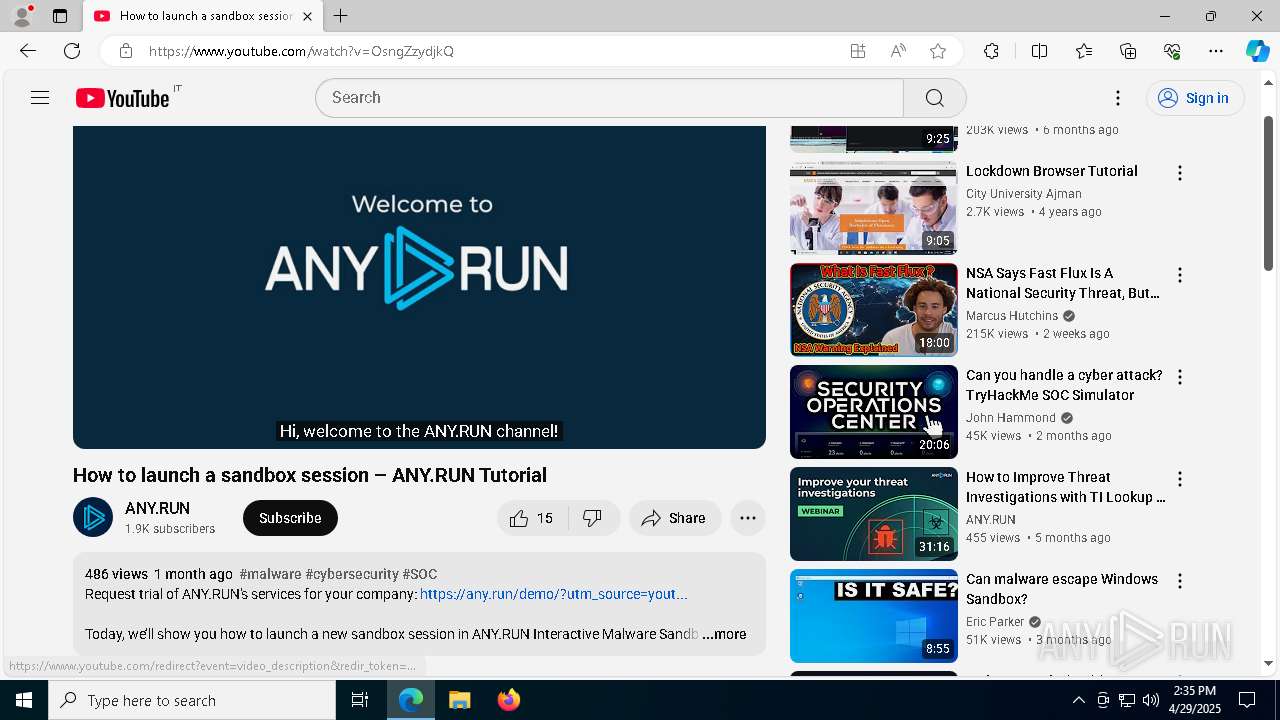Open more actions menu beside Share
1280x720 pixels.
point(747,518)
